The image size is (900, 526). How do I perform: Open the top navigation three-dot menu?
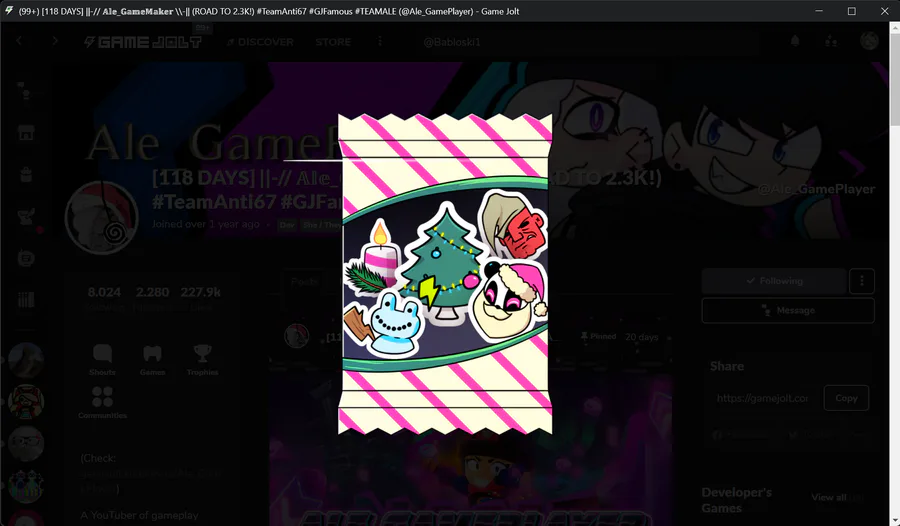(x=379, y=41)
